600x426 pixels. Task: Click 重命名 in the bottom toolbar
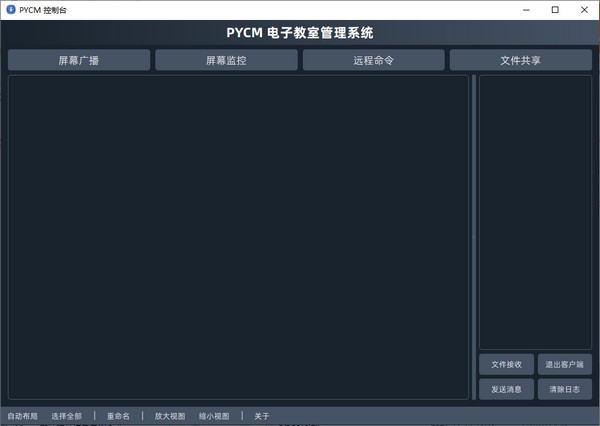(118, 416)
